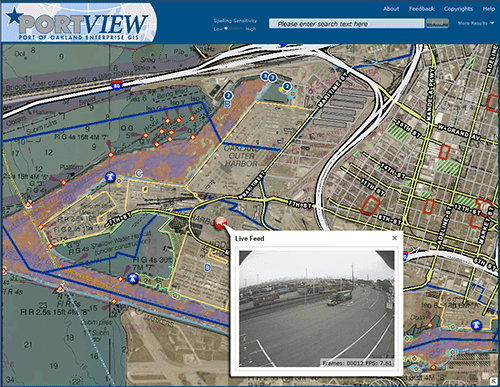Image resolution: width=500 pixels, height=387 pixels.
Task: Open the Help menu item
Action: (489, 9)
